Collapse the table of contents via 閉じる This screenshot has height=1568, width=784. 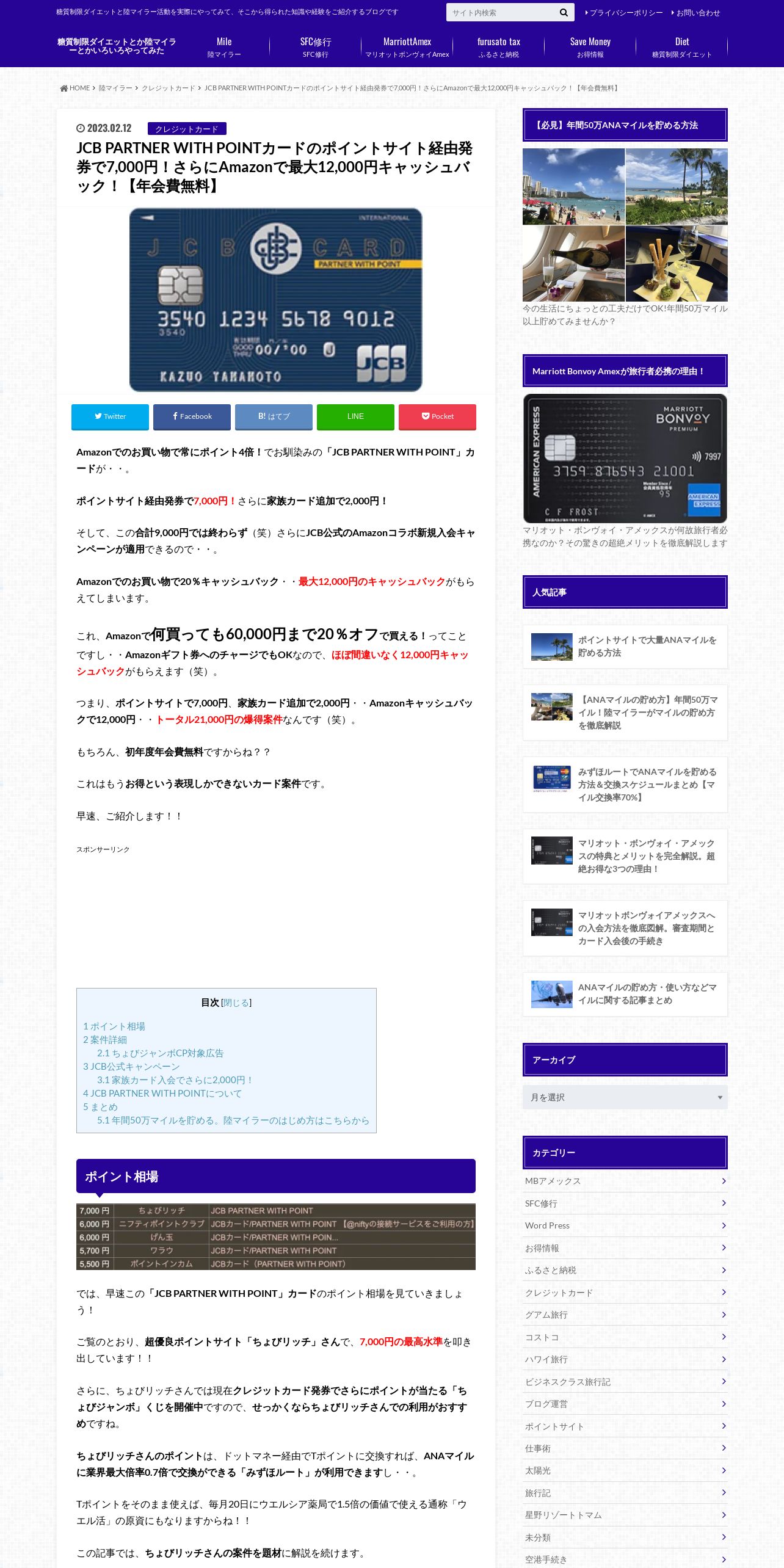tap(236, 1003)
